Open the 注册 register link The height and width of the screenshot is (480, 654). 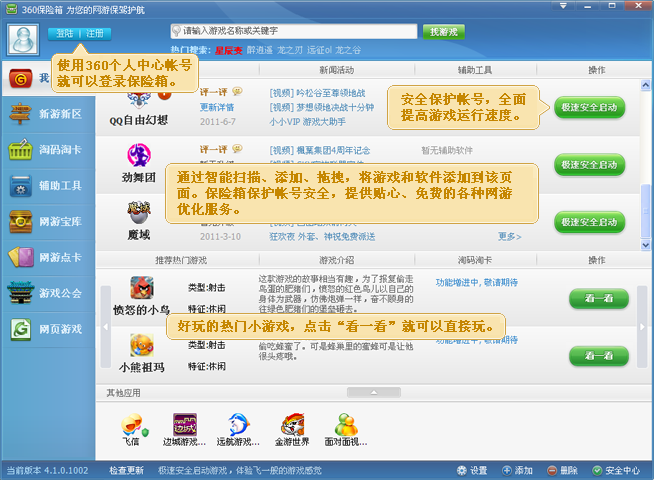95,33
